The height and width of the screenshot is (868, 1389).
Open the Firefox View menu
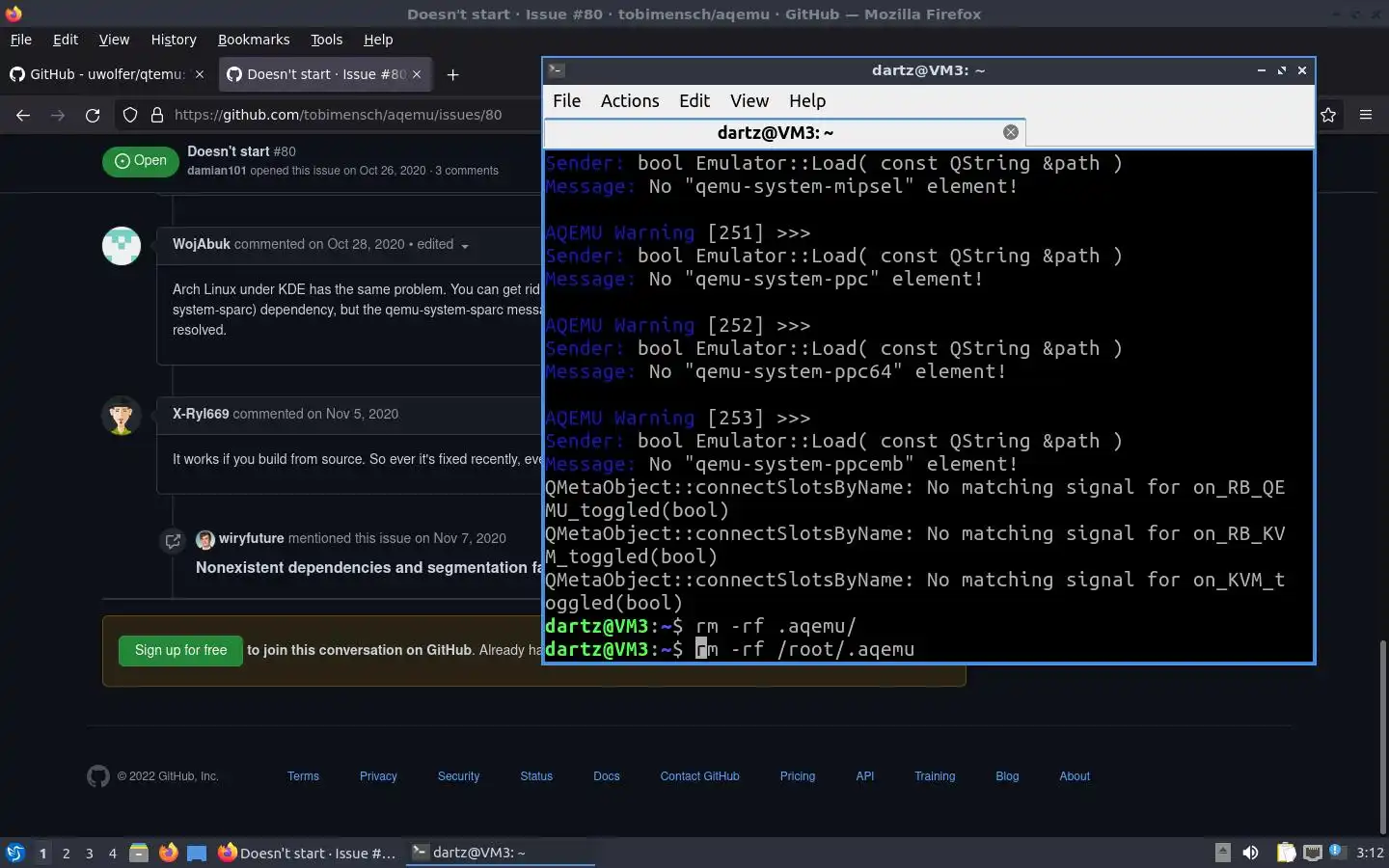[x=114, y=40]
